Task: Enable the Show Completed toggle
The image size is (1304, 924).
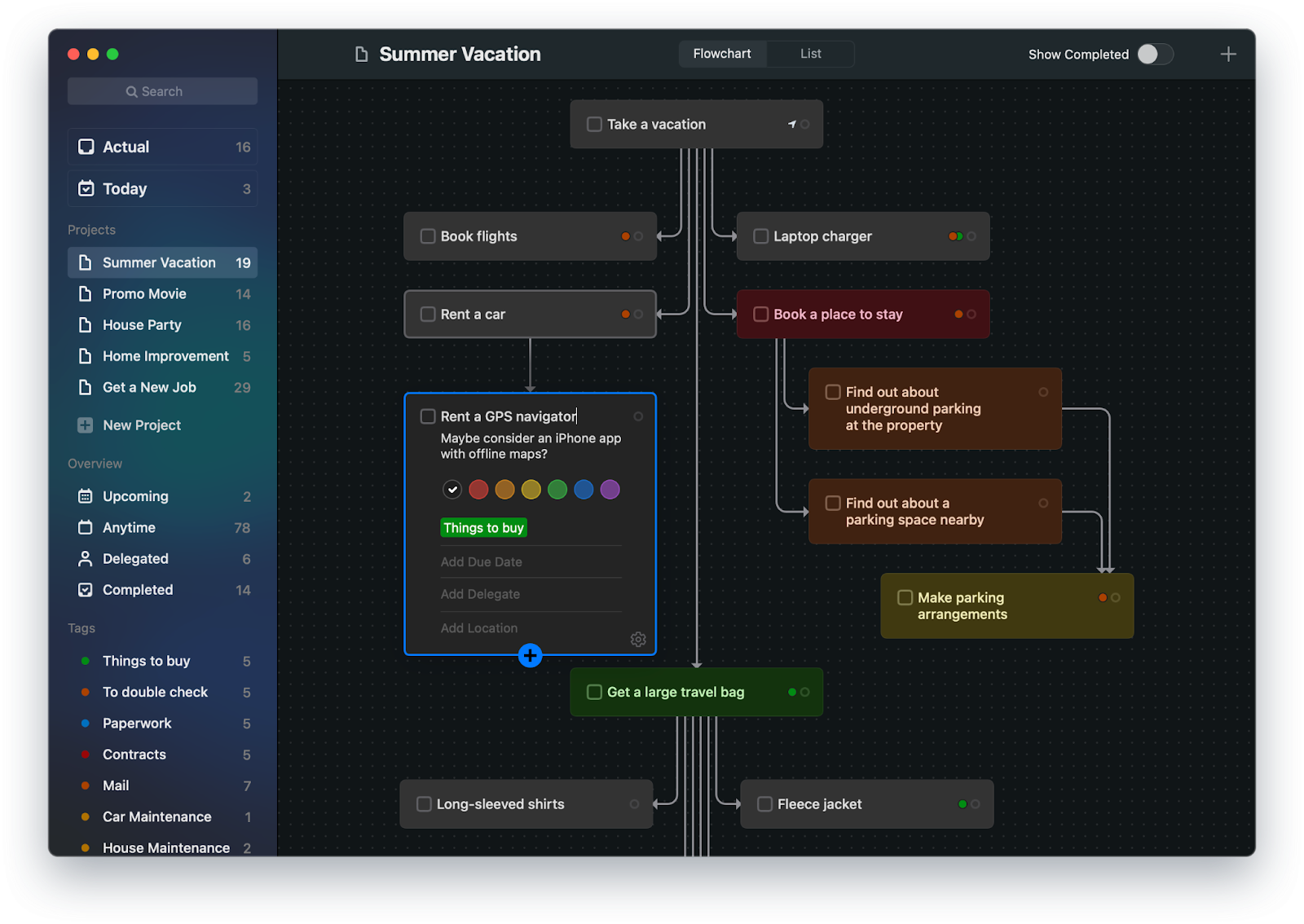Action: (1154, 54)
